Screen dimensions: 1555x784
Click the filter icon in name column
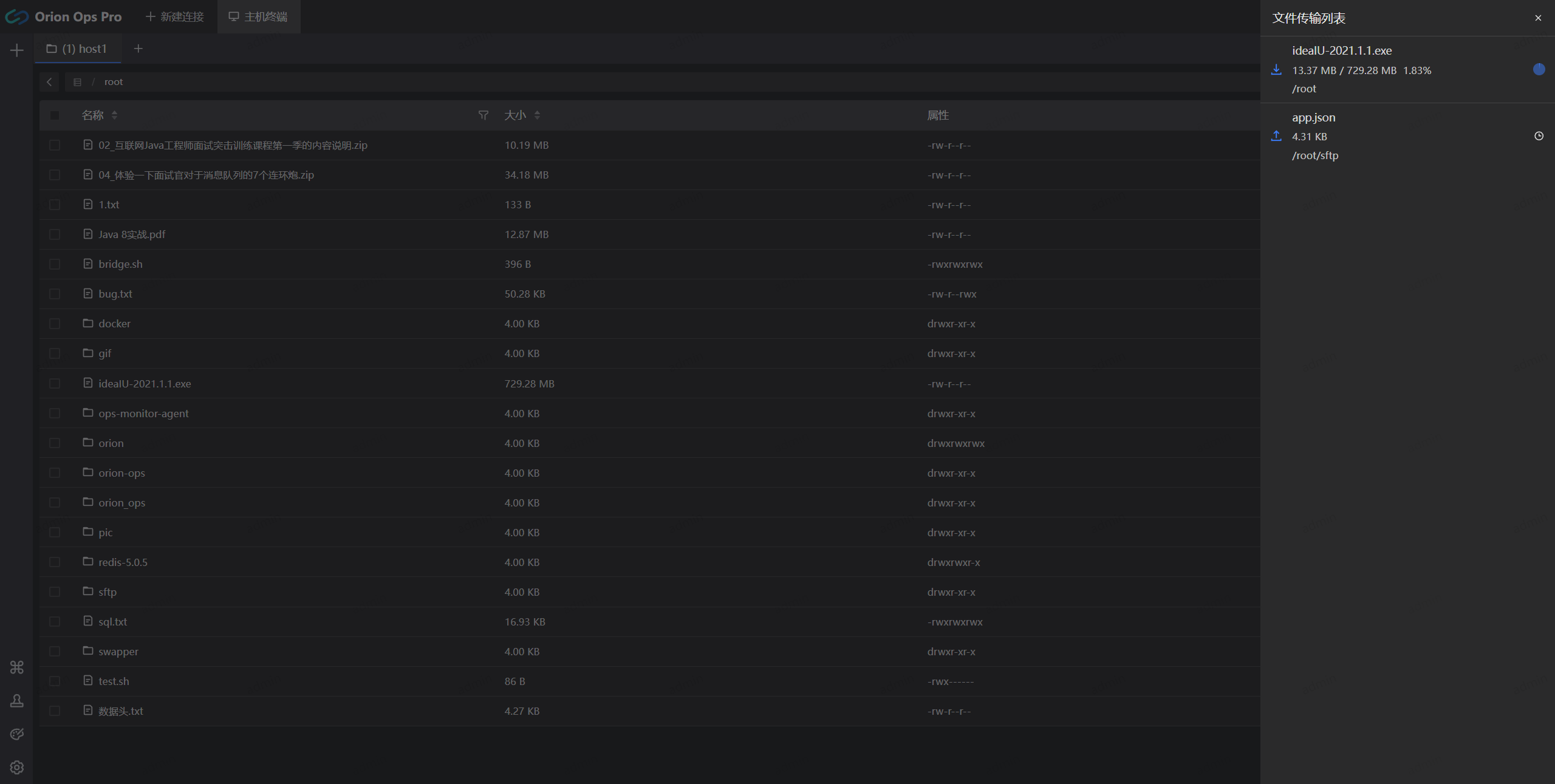click(x=484, y=115)
